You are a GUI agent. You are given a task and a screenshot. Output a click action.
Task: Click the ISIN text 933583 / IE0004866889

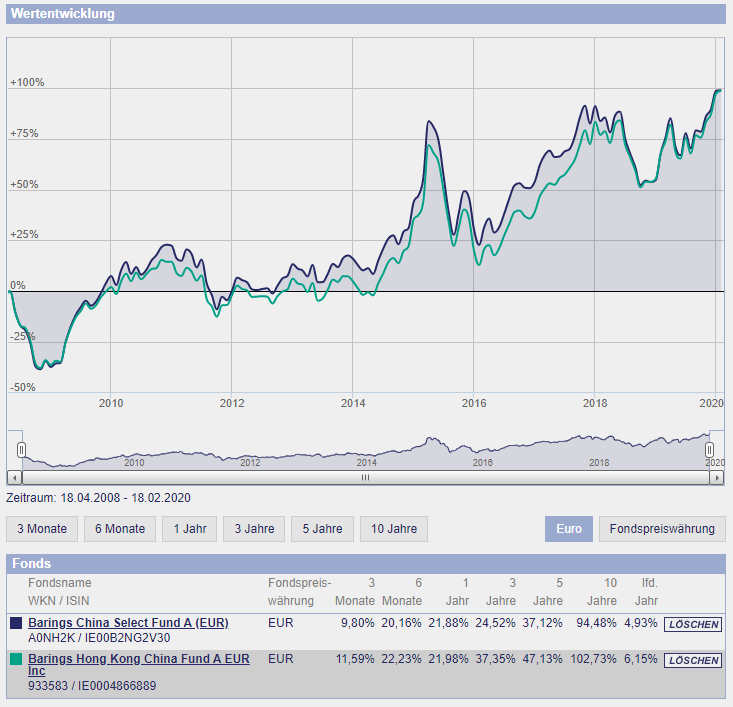tap(92, 686)
